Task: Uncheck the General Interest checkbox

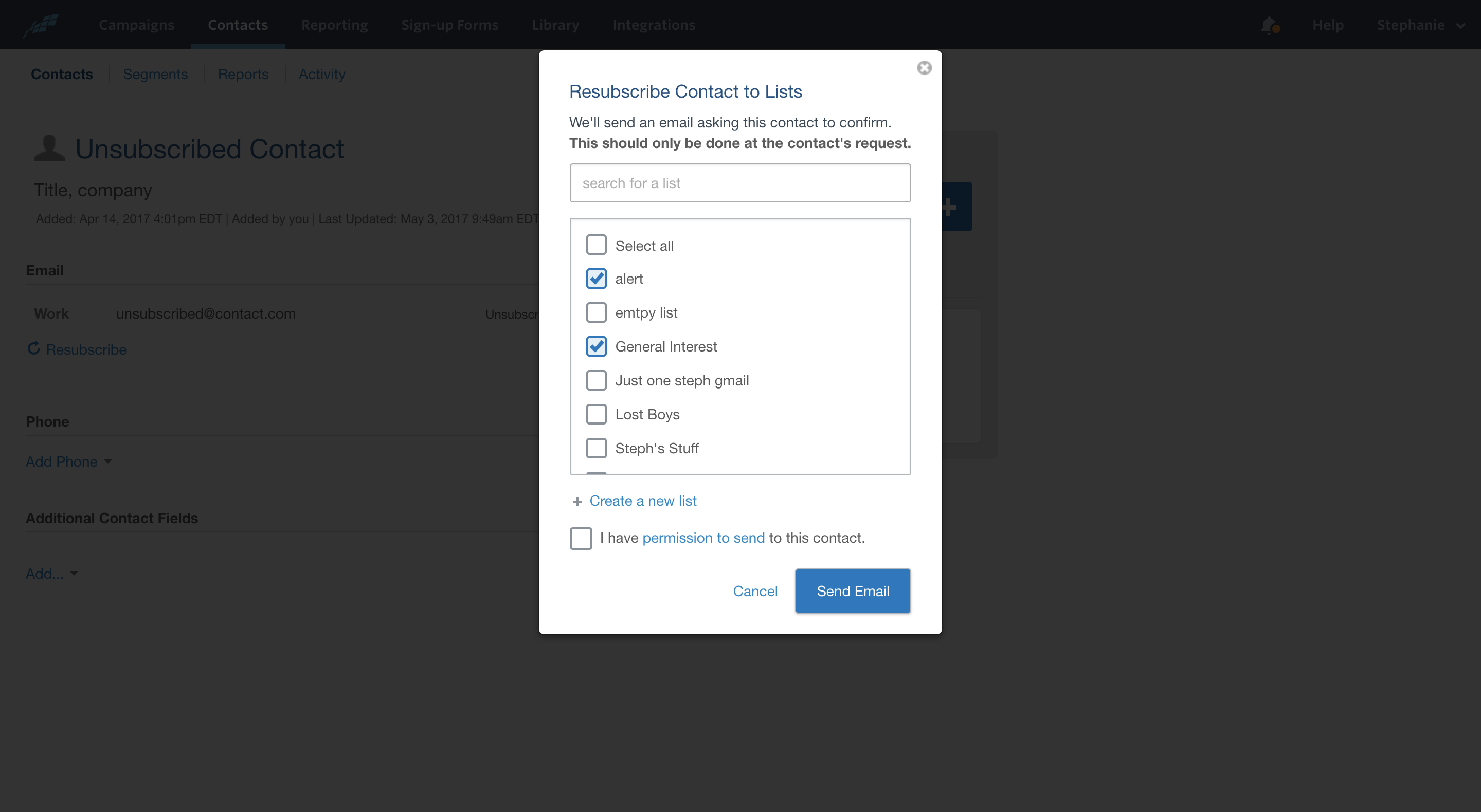Action: coord(596,346)
